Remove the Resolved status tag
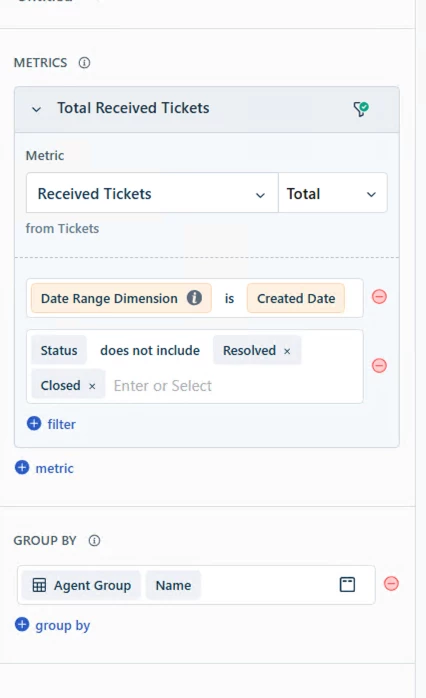This screenshot has width=426, height=698. [287, 351]
